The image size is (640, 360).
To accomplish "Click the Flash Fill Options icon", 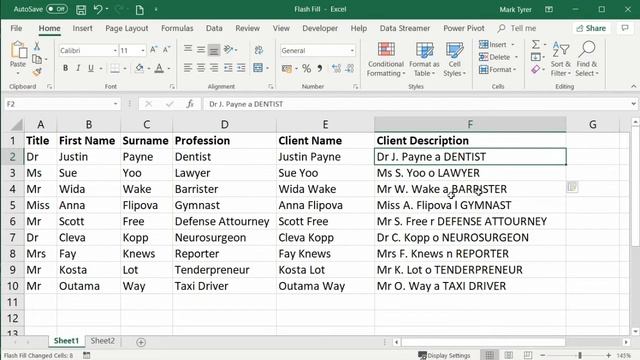I will [x=572, y=187].
